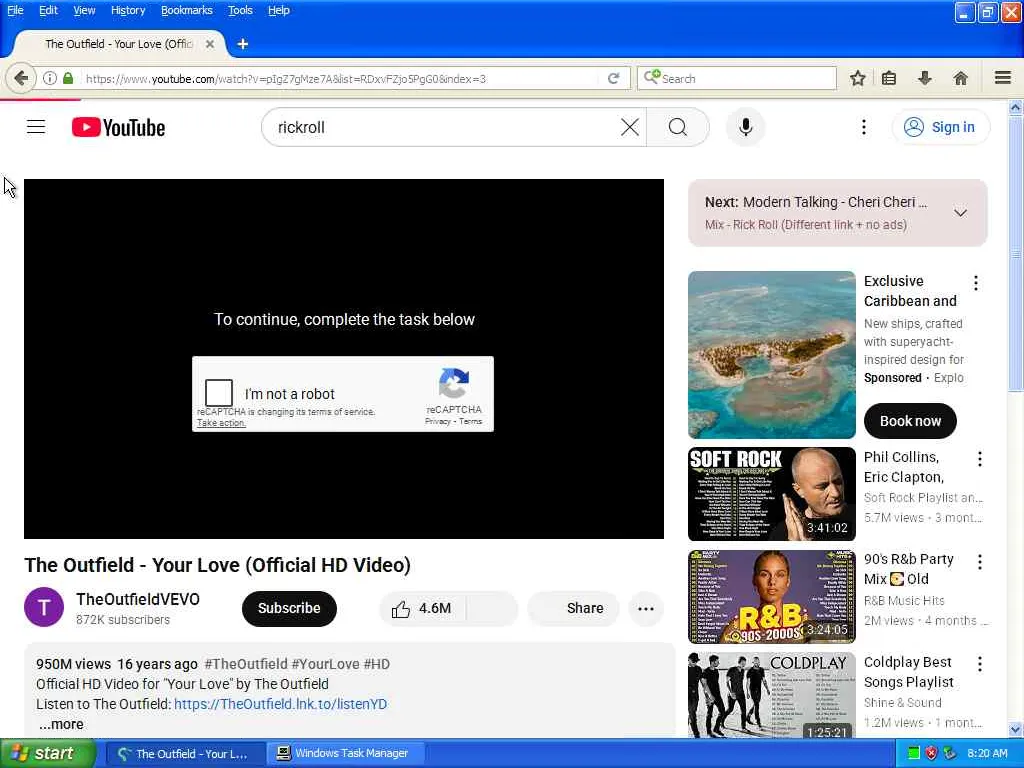Screen dimensions: 1024x768
Task: Show bookmarks list icon in toolbar
Action: (x=889, y=78)
